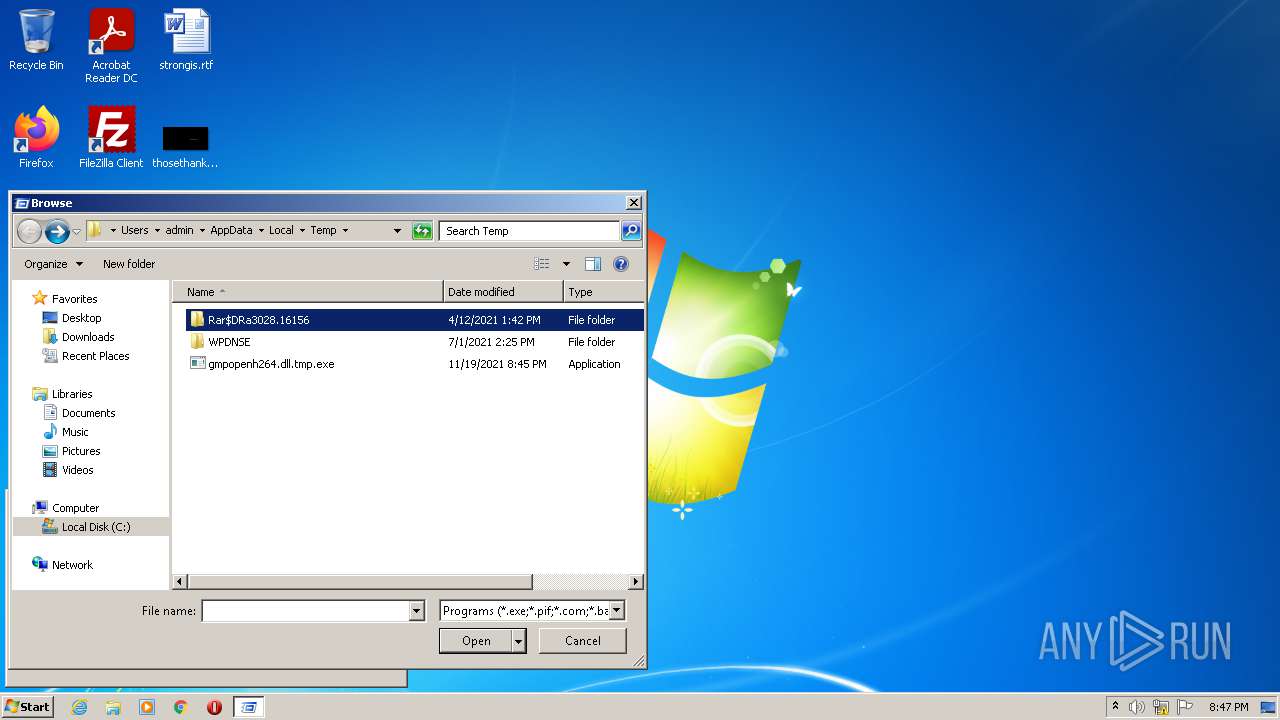Focus the Search Temp field
The image size is (1280, 720).
529,231
